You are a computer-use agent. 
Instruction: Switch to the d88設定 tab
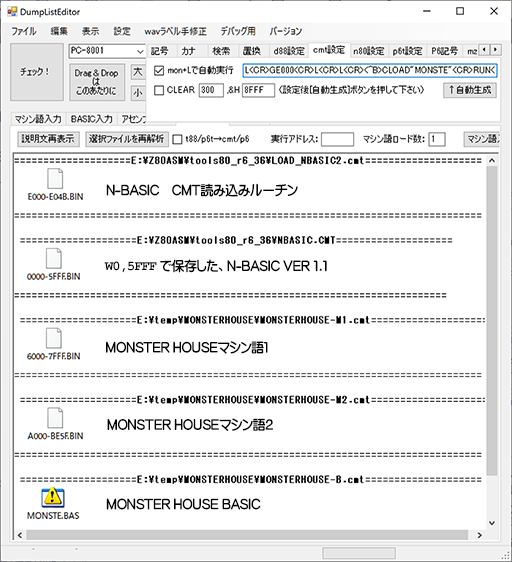(x=289, y=51)
